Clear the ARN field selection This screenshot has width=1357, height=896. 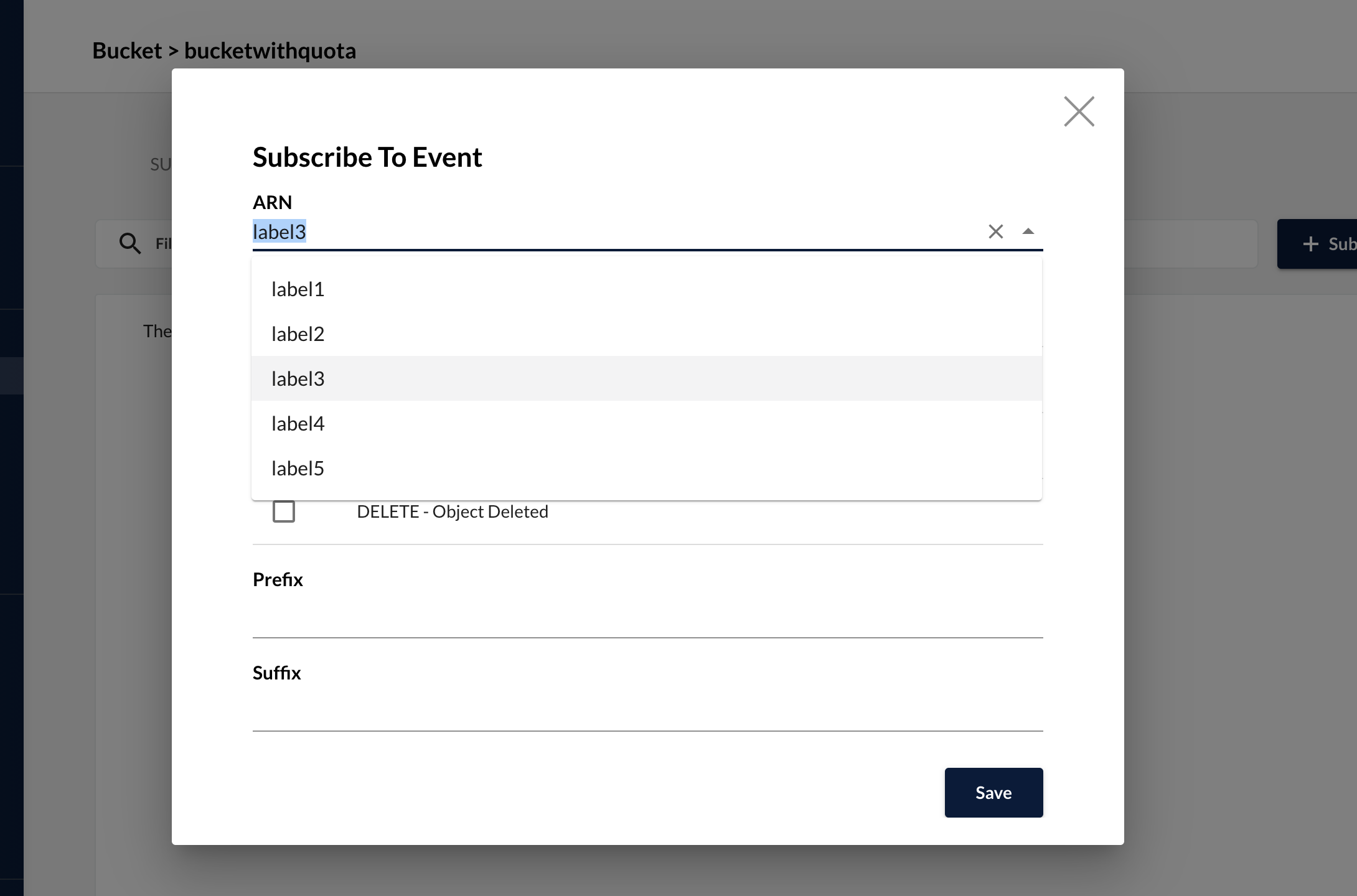coord(995,231)
